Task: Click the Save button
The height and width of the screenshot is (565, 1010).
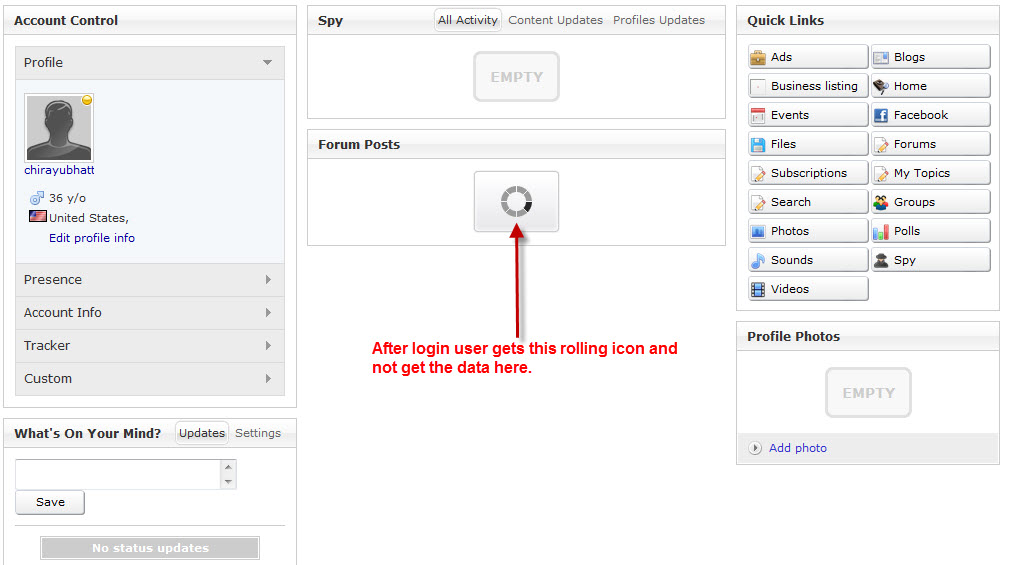Action: [x=50, y=502]
